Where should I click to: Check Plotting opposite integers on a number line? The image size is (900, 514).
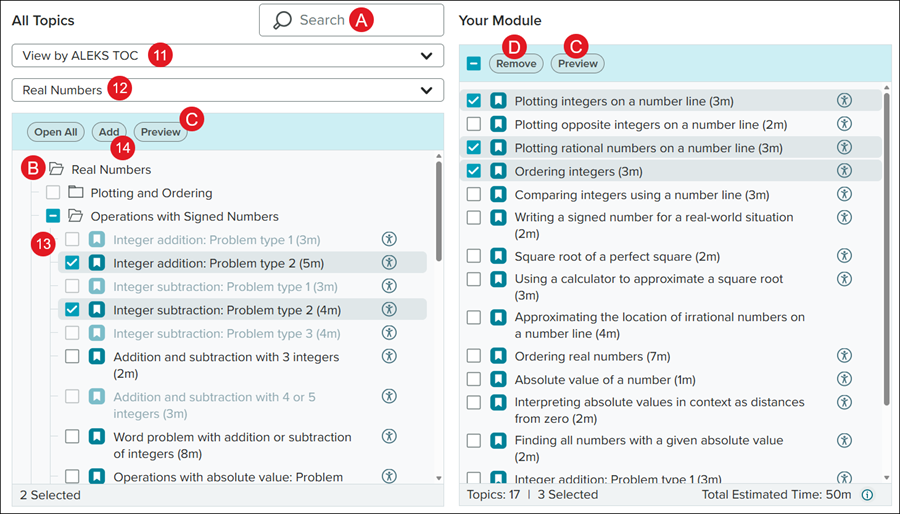click(x=474, y=124)
